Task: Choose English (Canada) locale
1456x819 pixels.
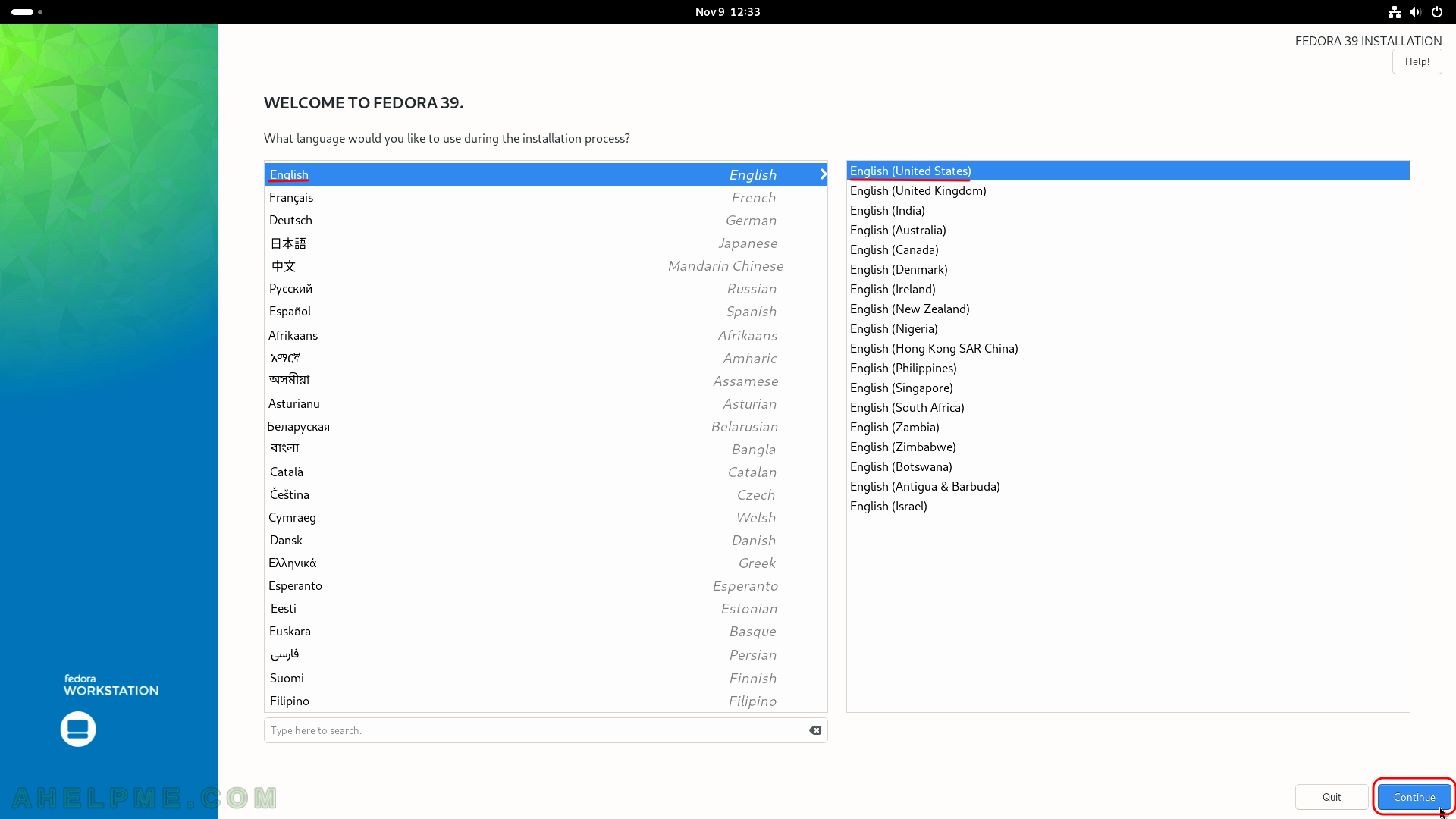Action: tap(1128, 249)
